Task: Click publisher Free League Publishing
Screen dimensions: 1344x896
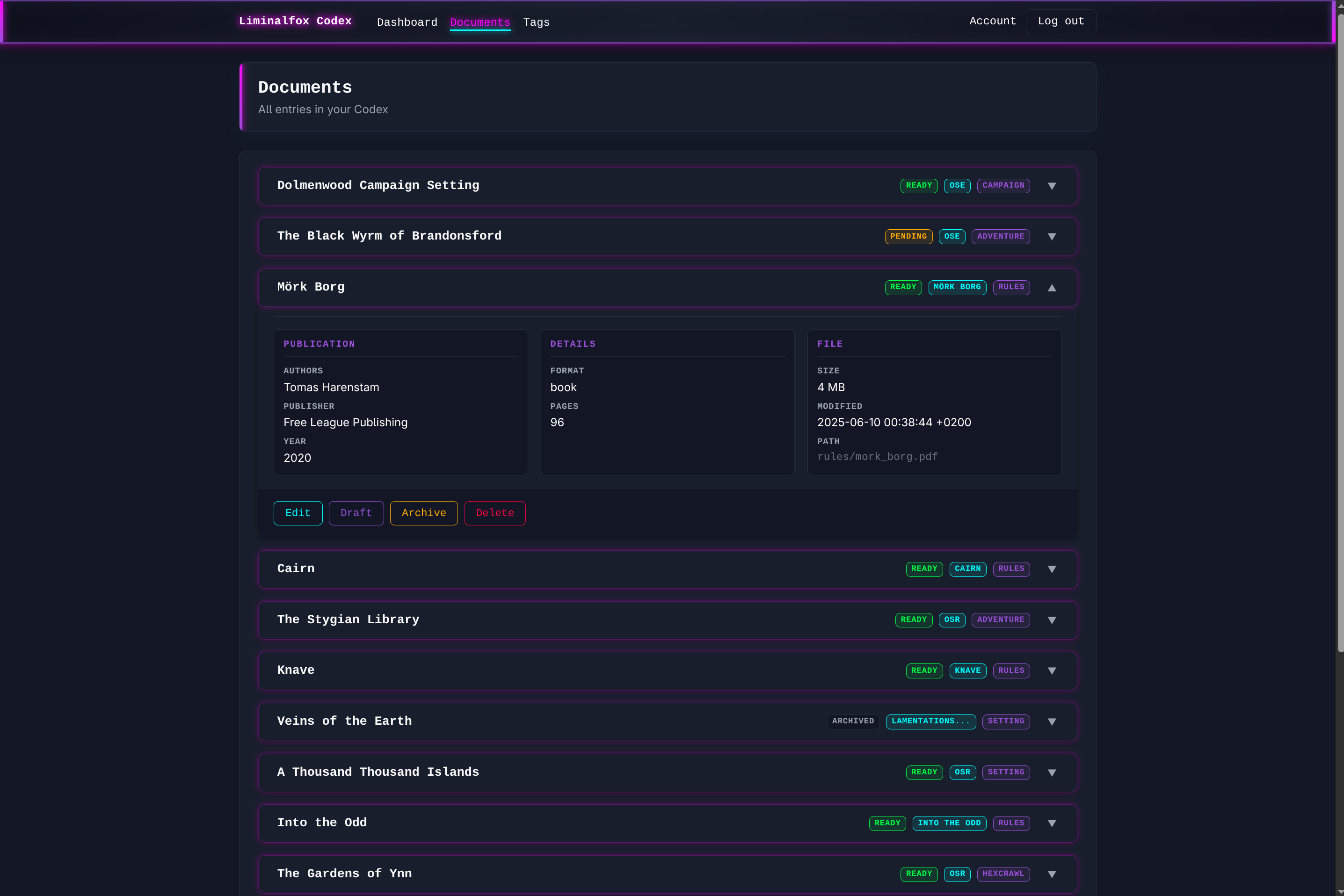Action: point(345,423)
